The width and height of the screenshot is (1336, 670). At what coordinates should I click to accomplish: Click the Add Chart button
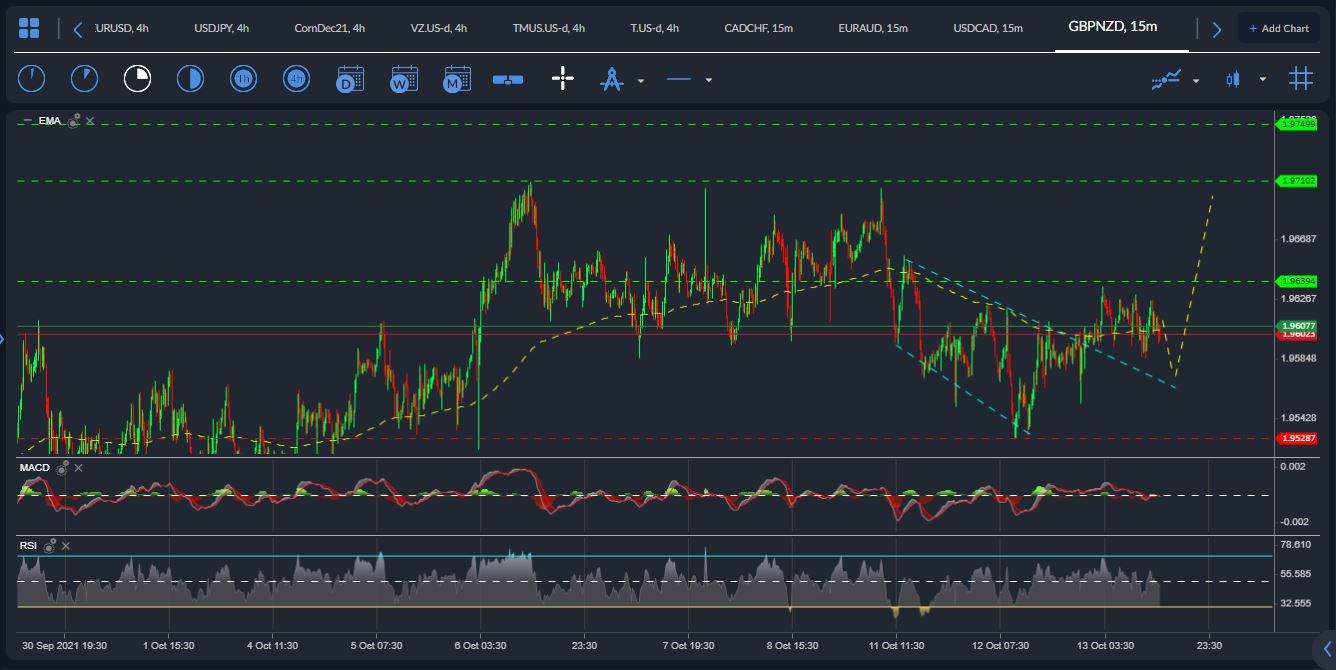(x=1279, y=27)
